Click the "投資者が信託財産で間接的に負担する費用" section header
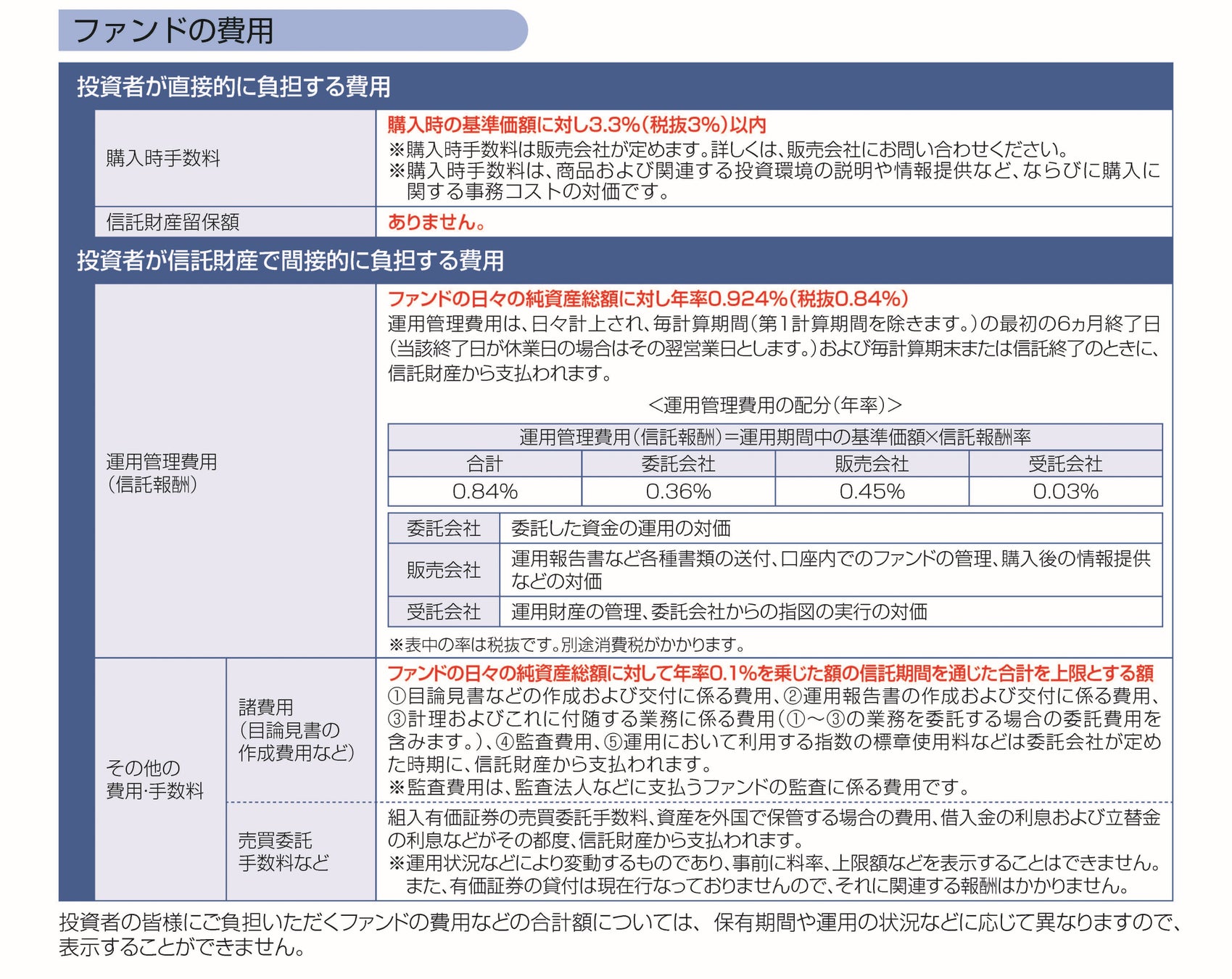 [x=290, y=261]
